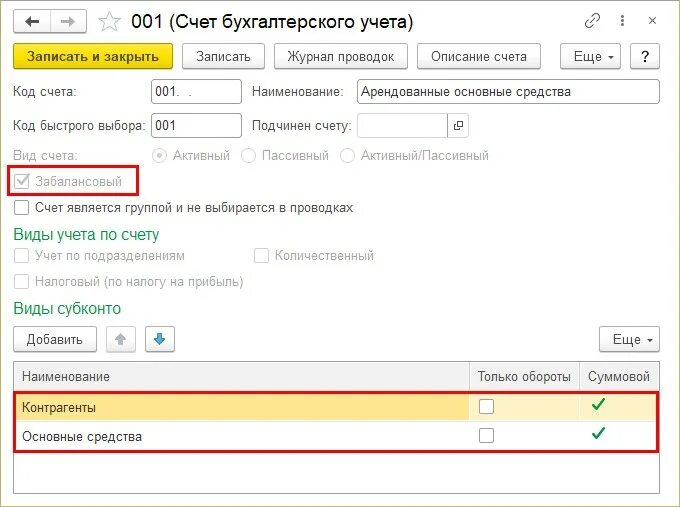This screenshot has width=680, height=507.
Task: Click the Код быстрого выбора field
Action: (196, 125)
